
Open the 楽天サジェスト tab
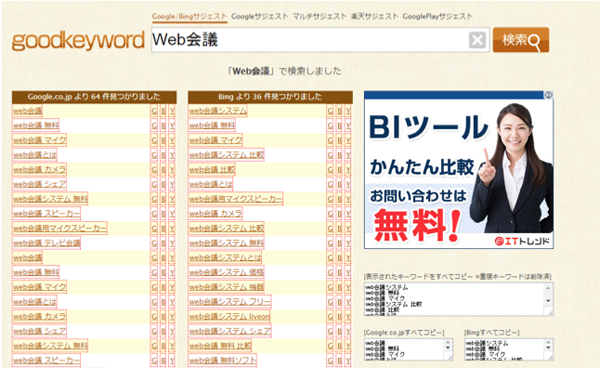point(375,16)
